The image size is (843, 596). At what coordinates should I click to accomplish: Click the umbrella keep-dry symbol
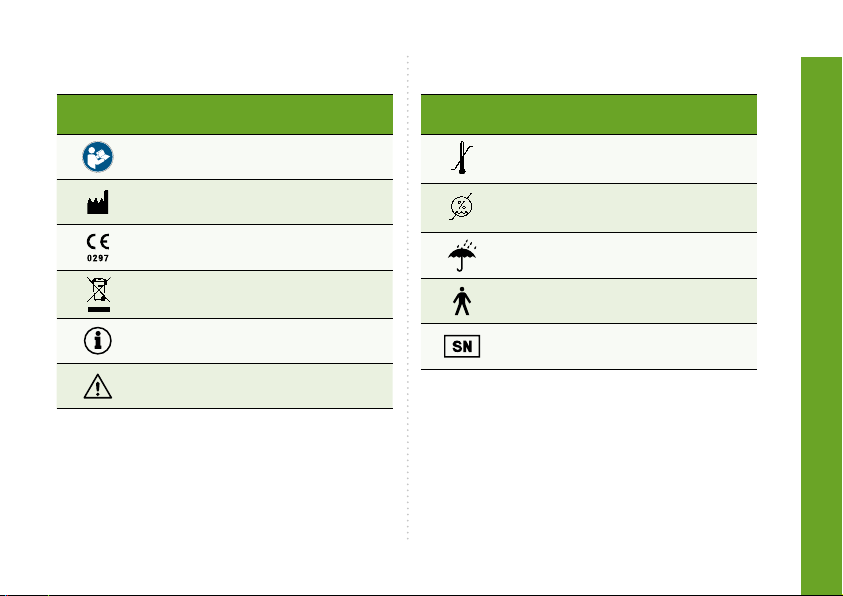point(462,255)
